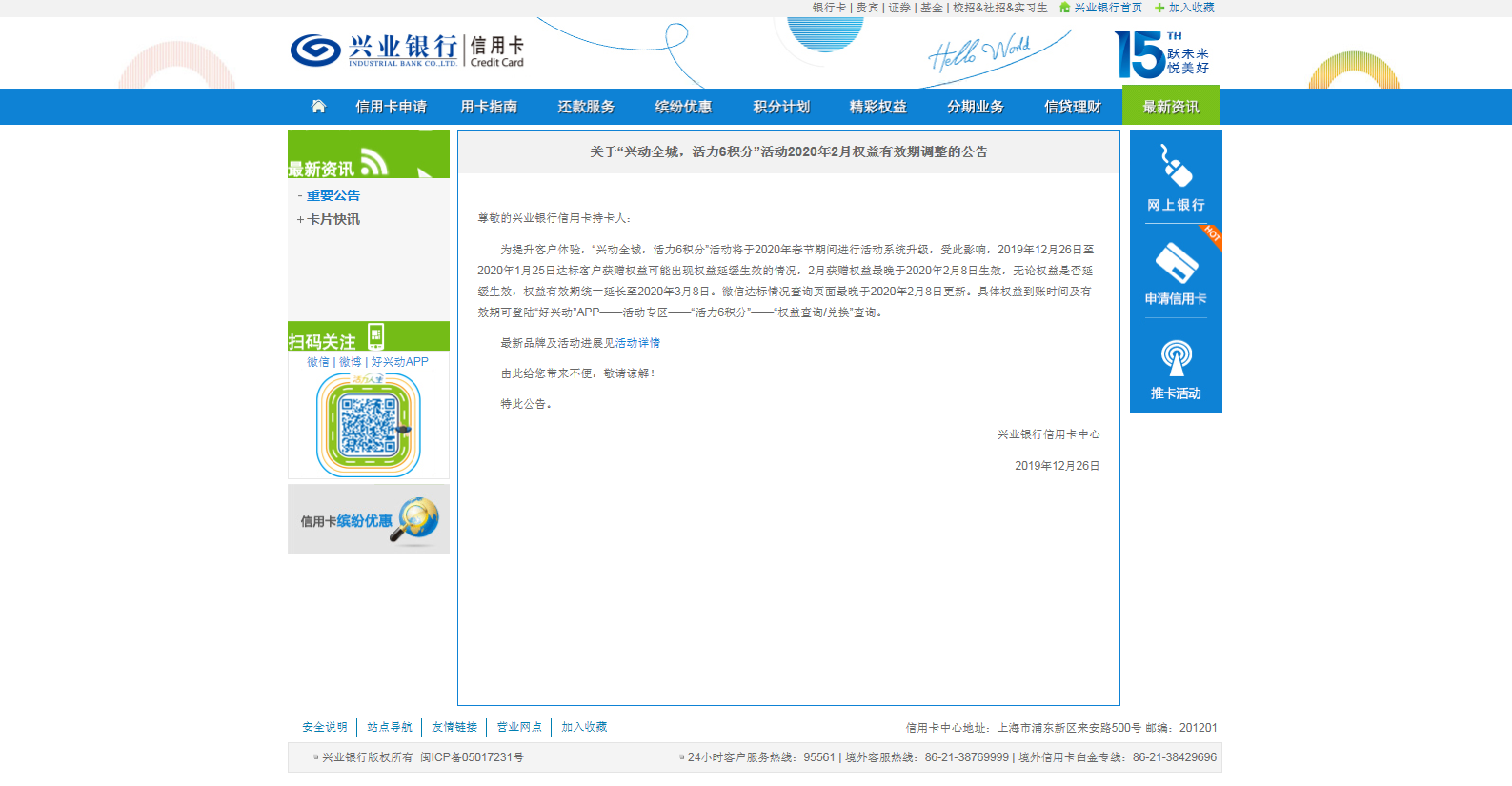Open the 积分计划 menu

pyautogui.click(x=781, y=107)
